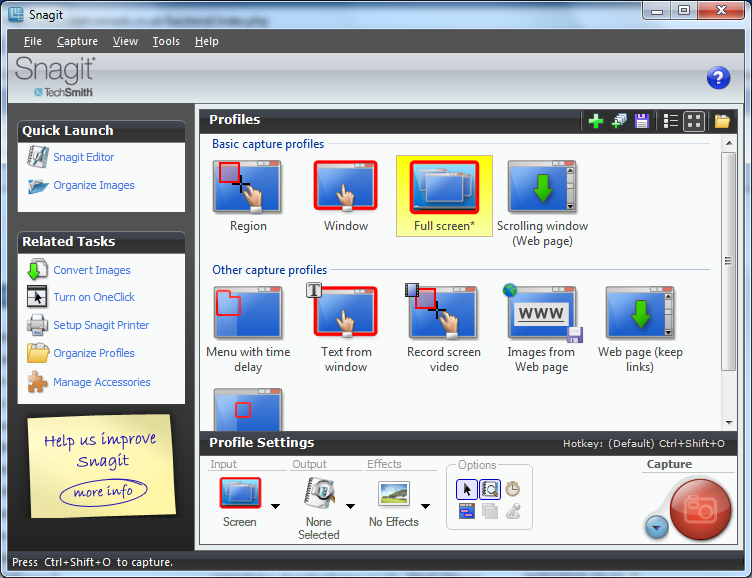Click the big red Capture button
752x578 pixels.
click(x=700, y=509)
